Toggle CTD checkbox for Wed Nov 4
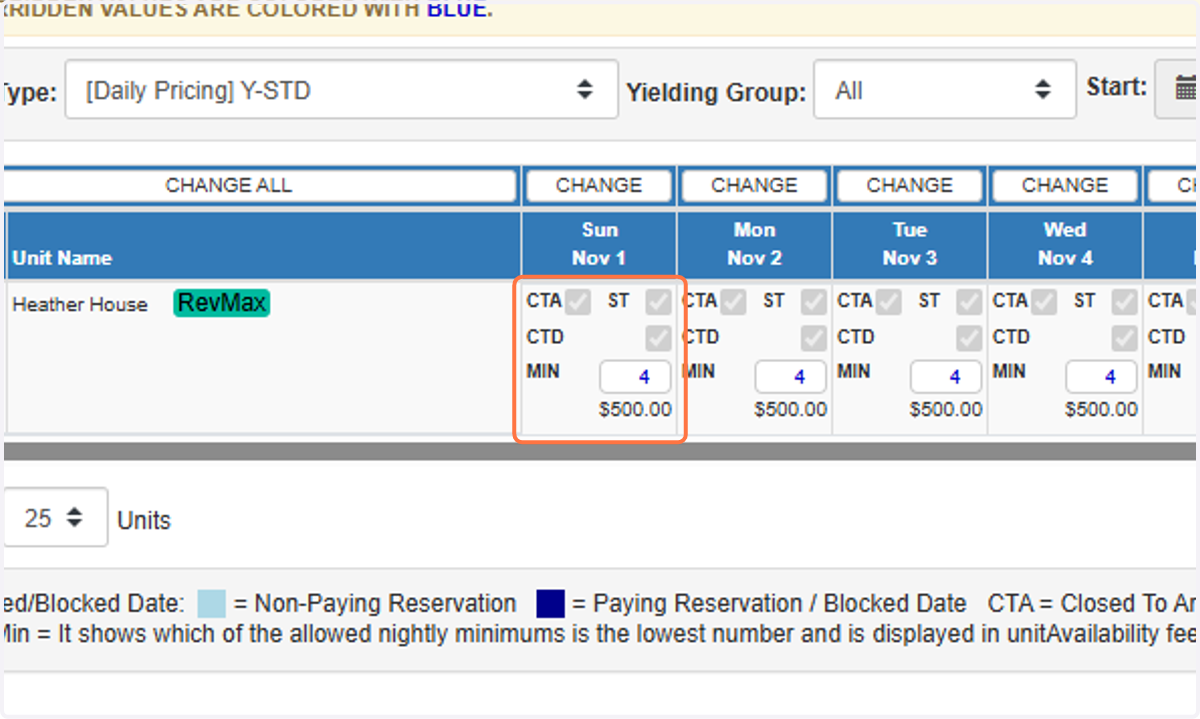Image resolution: width=1200 pixels, height=719 pixels. 1125,337
